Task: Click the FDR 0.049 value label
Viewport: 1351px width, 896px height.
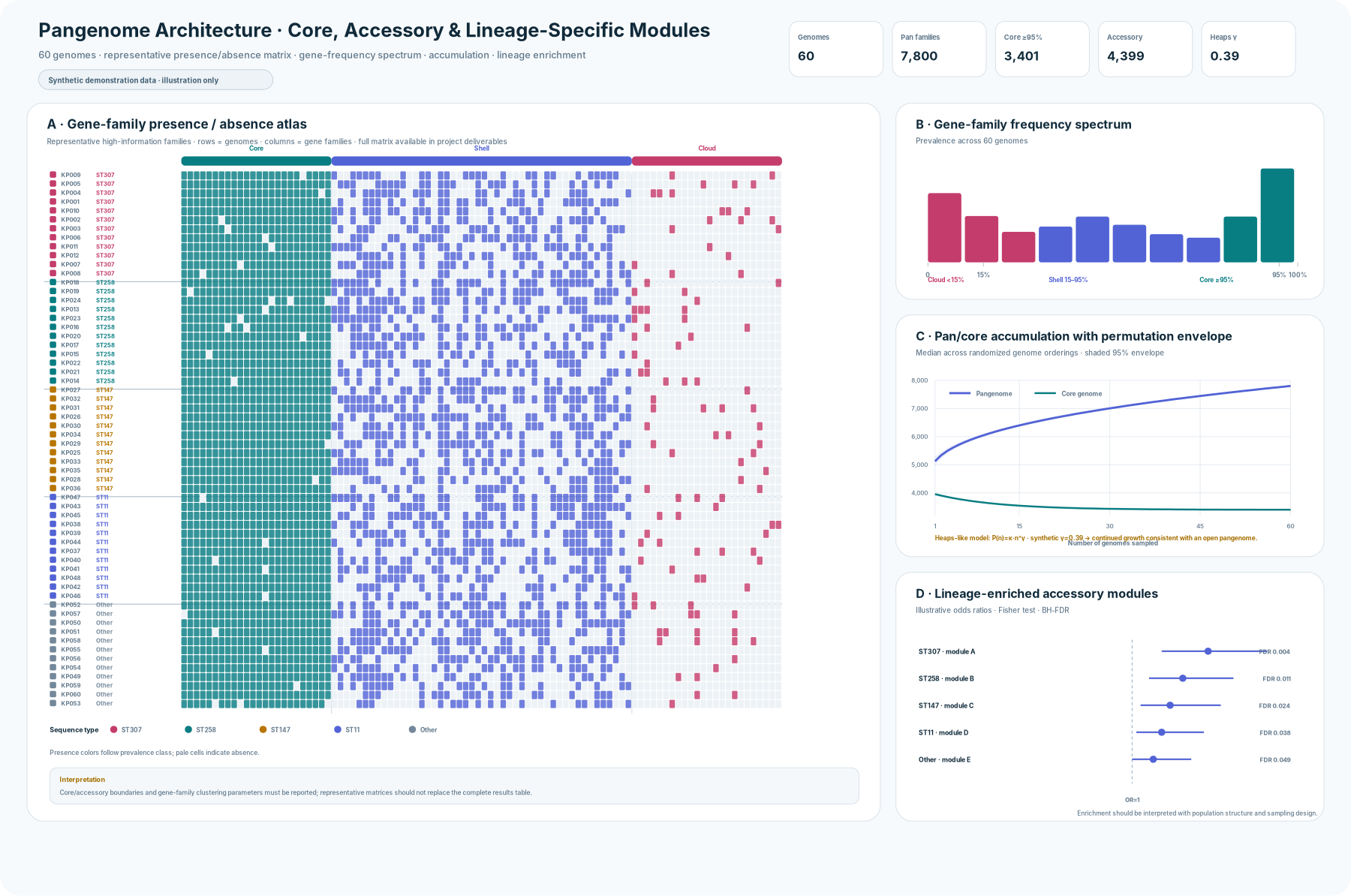Action: click(1275, 759)
